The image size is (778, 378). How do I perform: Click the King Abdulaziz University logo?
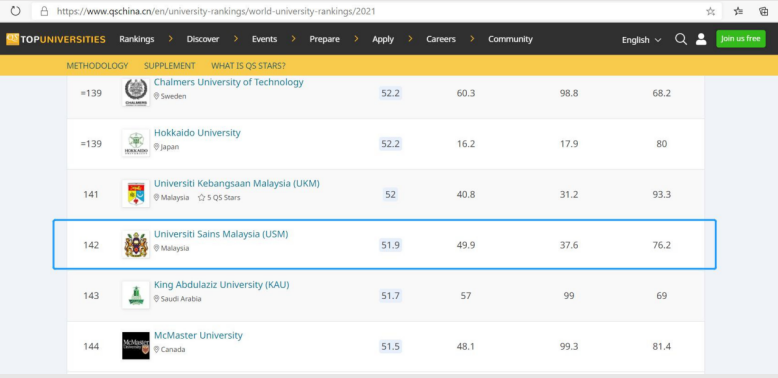(x=135, y=295)
